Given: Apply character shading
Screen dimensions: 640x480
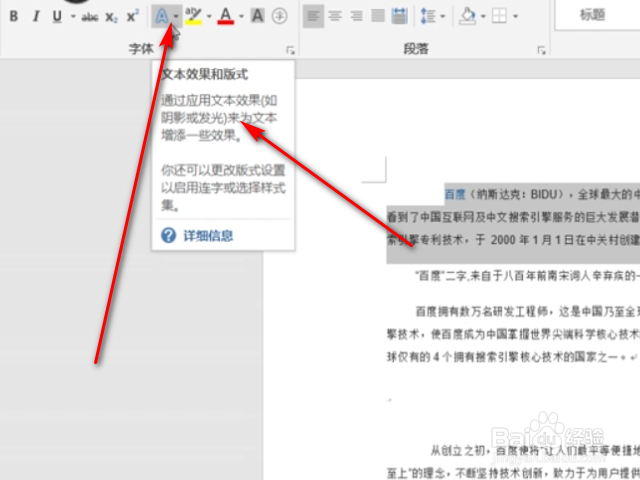Looking at the screenshot, I should pyautogui.click(x=258, y=16).
